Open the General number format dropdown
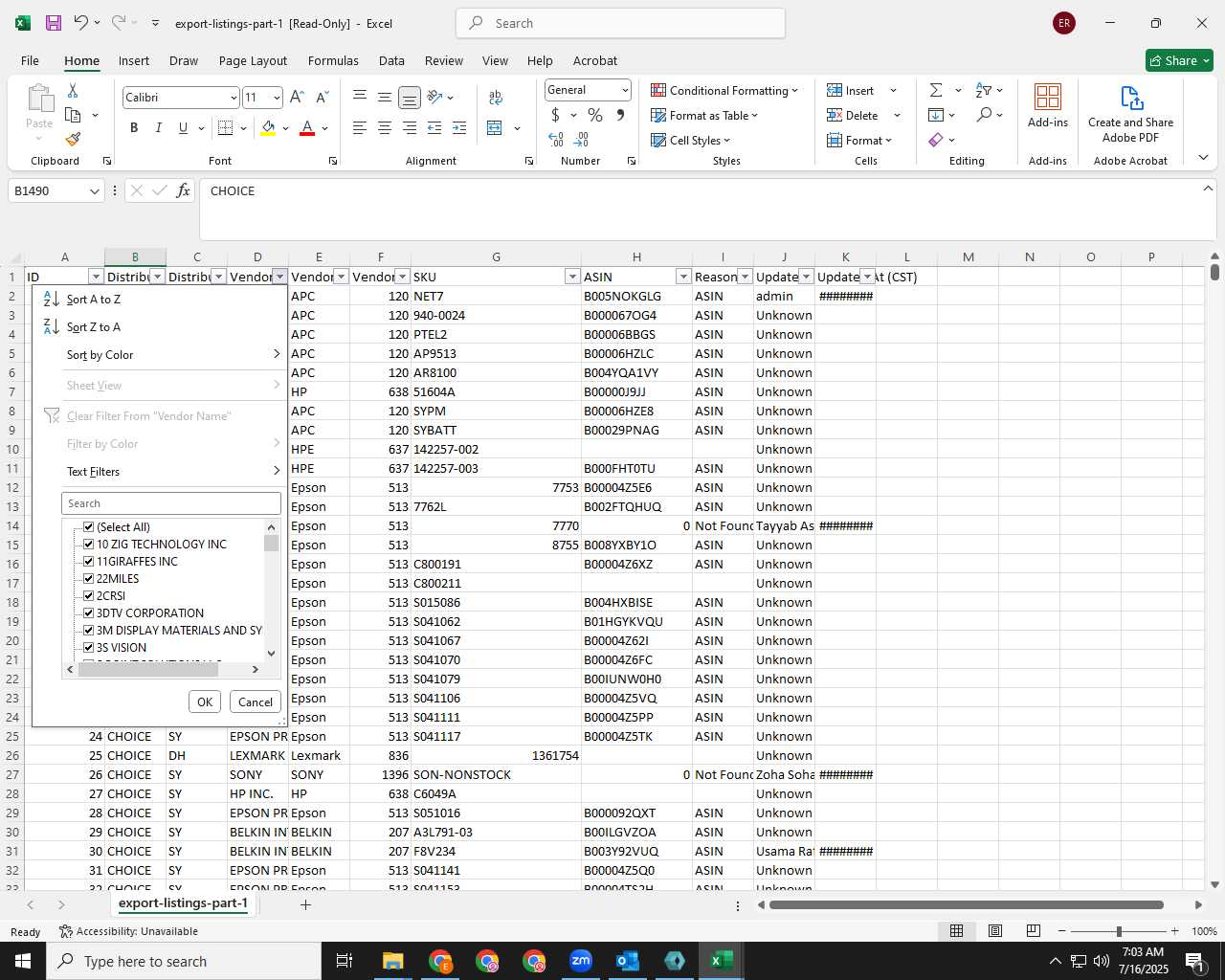The image size is (1225, 980). [x=625, y=90]
